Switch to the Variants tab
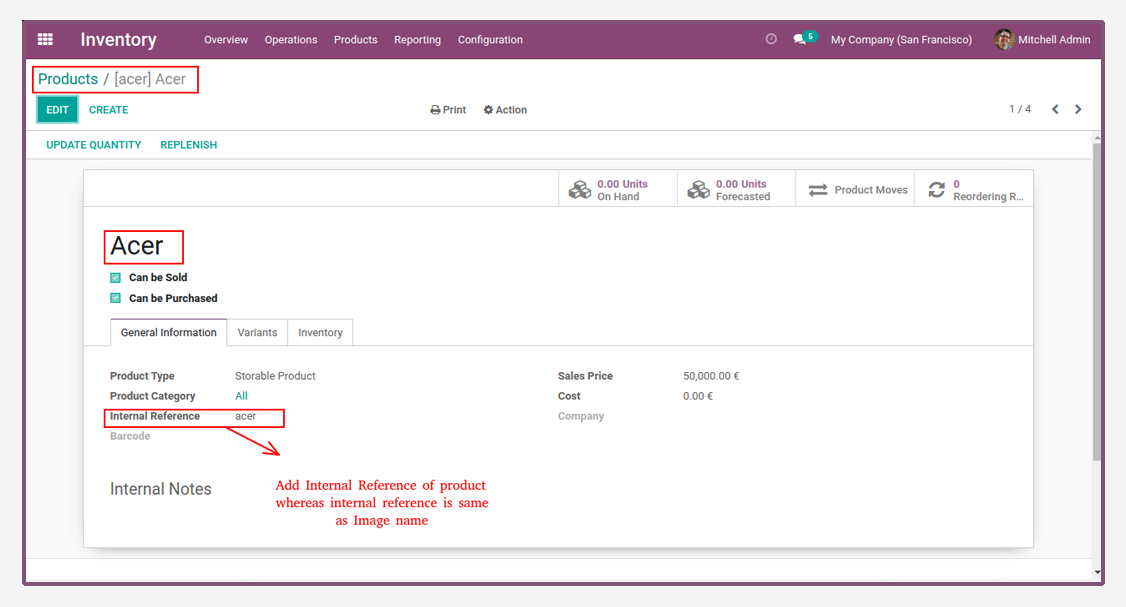The image size is (1126, 607). (257, 333)
